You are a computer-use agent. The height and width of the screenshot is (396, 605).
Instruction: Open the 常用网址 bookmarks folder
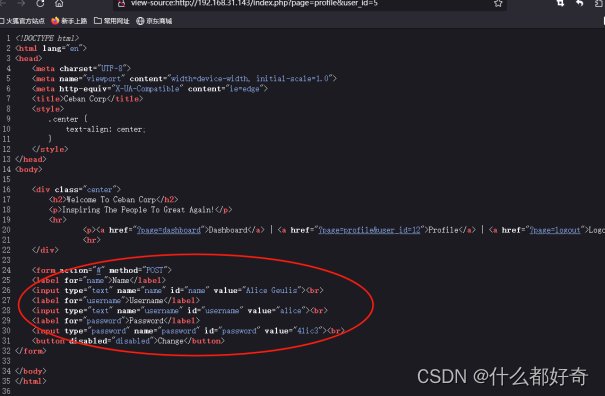(112, 21)
